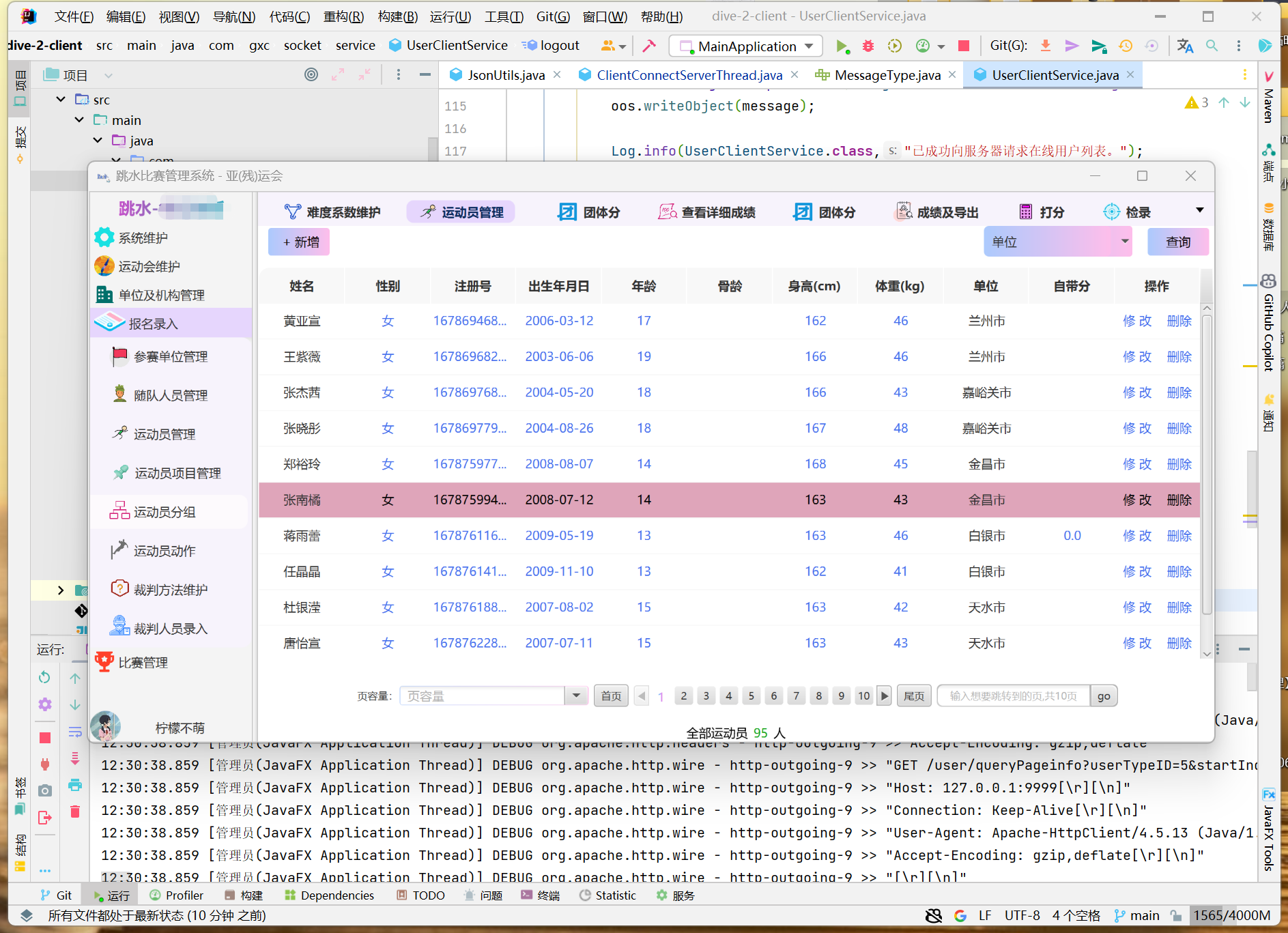Open Search Everywhere magnifier icon
This screenshot has width=1288, height=933.
1212,46
